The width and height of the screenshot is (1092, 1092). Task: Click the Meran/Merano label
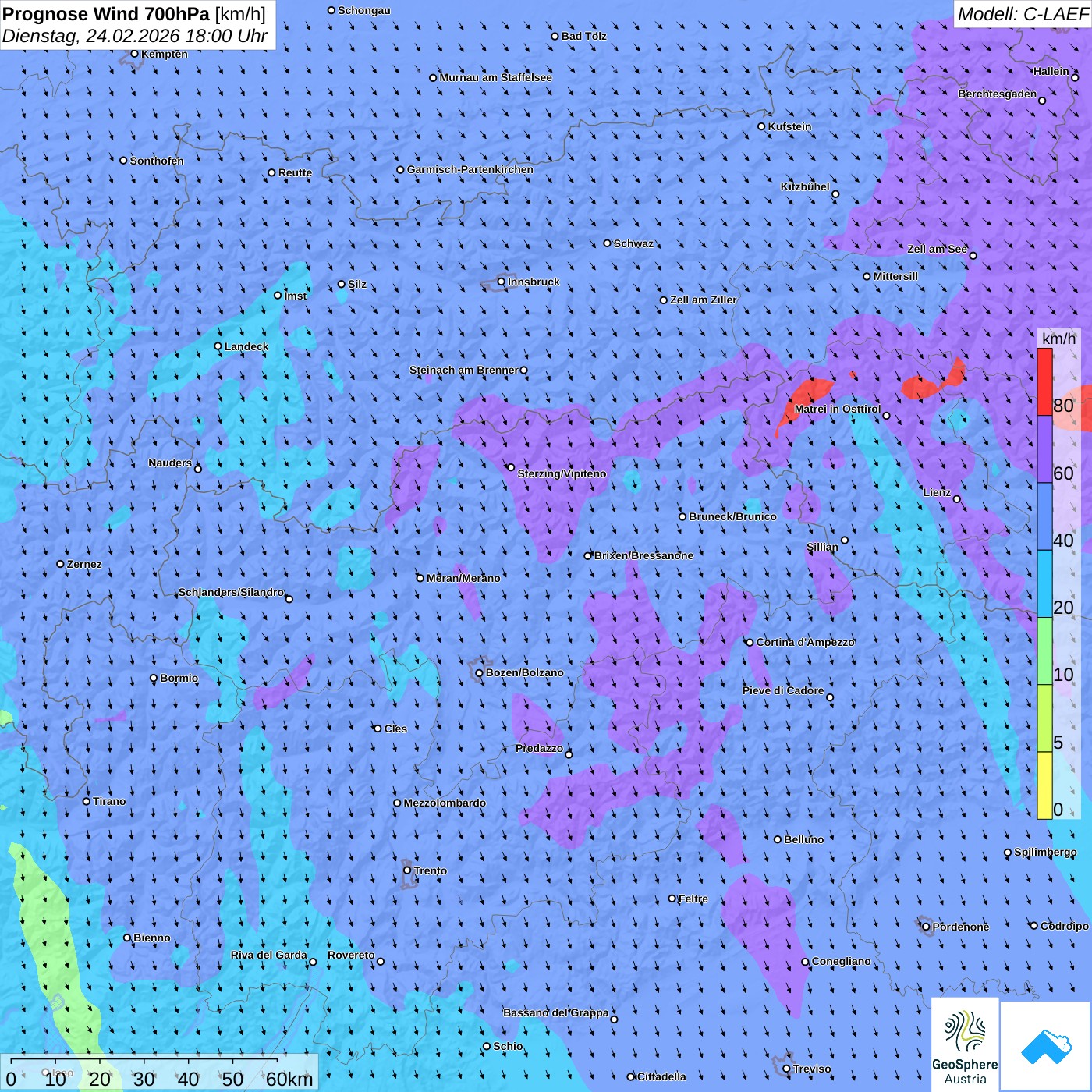[x=463, y=578]
